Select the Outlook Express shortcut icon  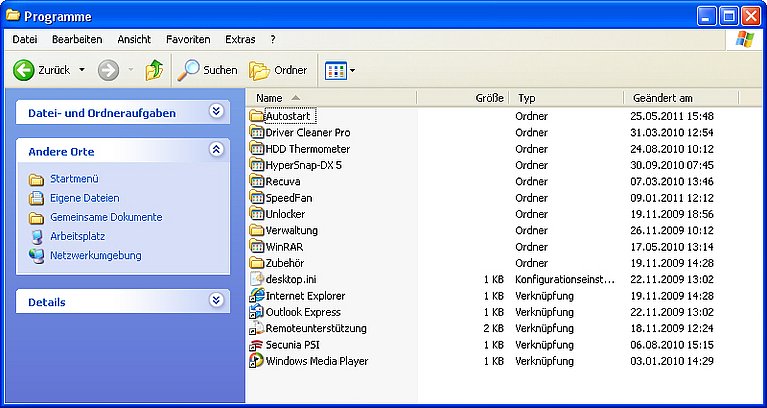(257, 312)
